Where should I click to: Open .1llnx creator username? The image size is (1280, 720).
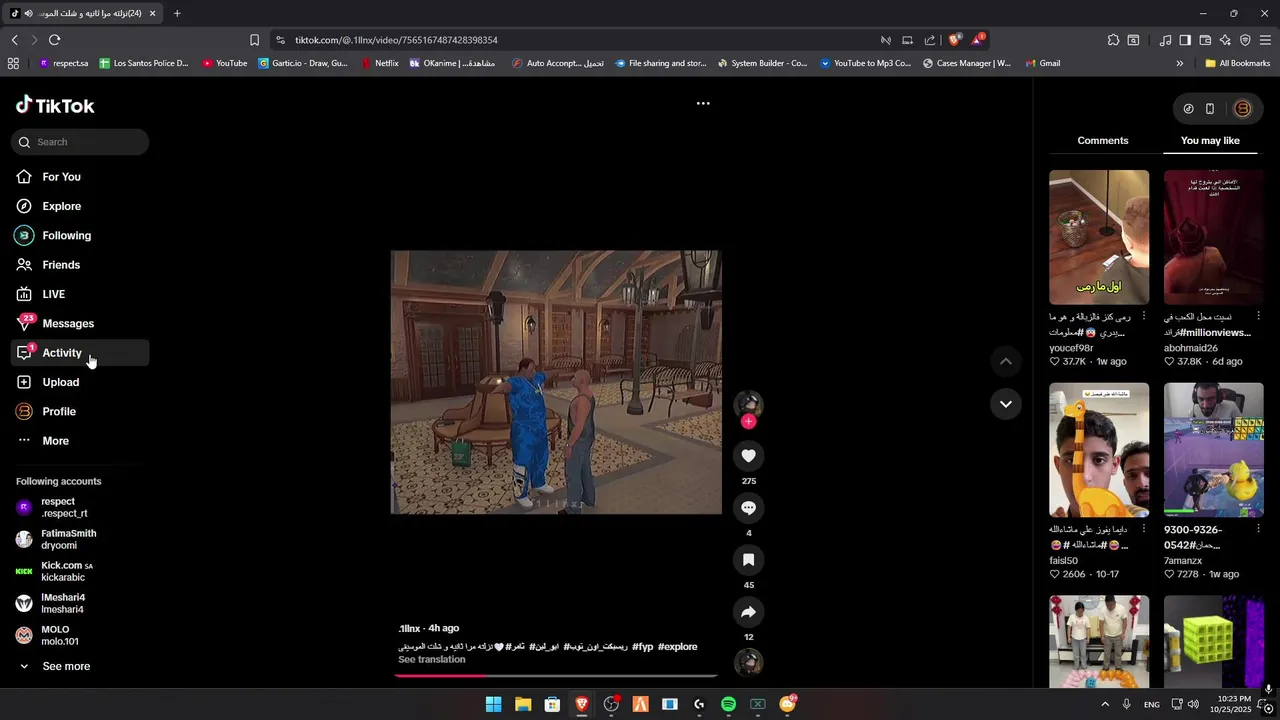coord(409,628)
